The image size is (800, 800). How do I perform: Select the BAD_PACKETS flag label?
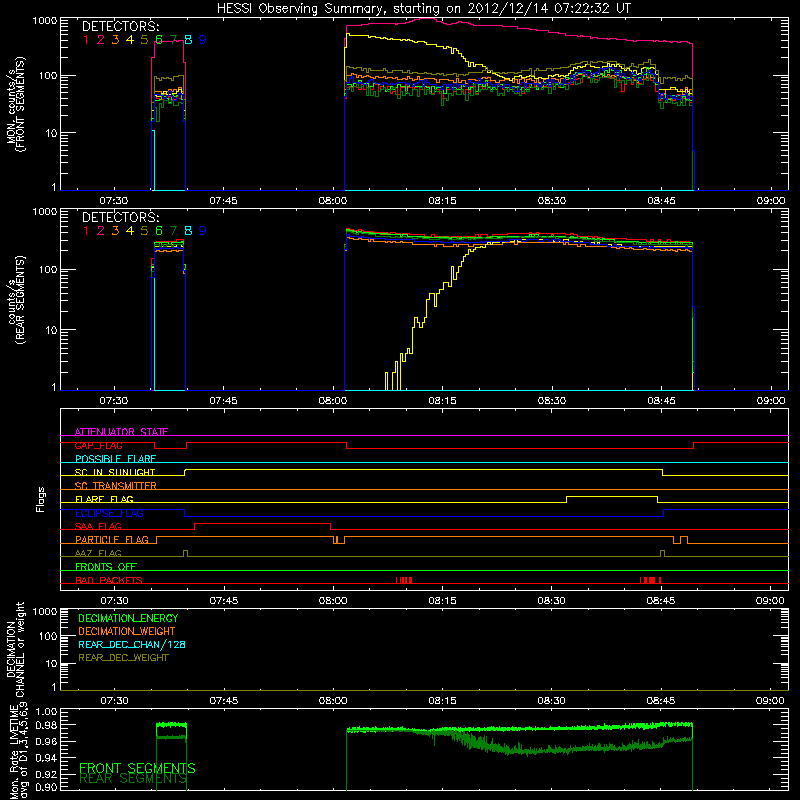pos(109,580)
